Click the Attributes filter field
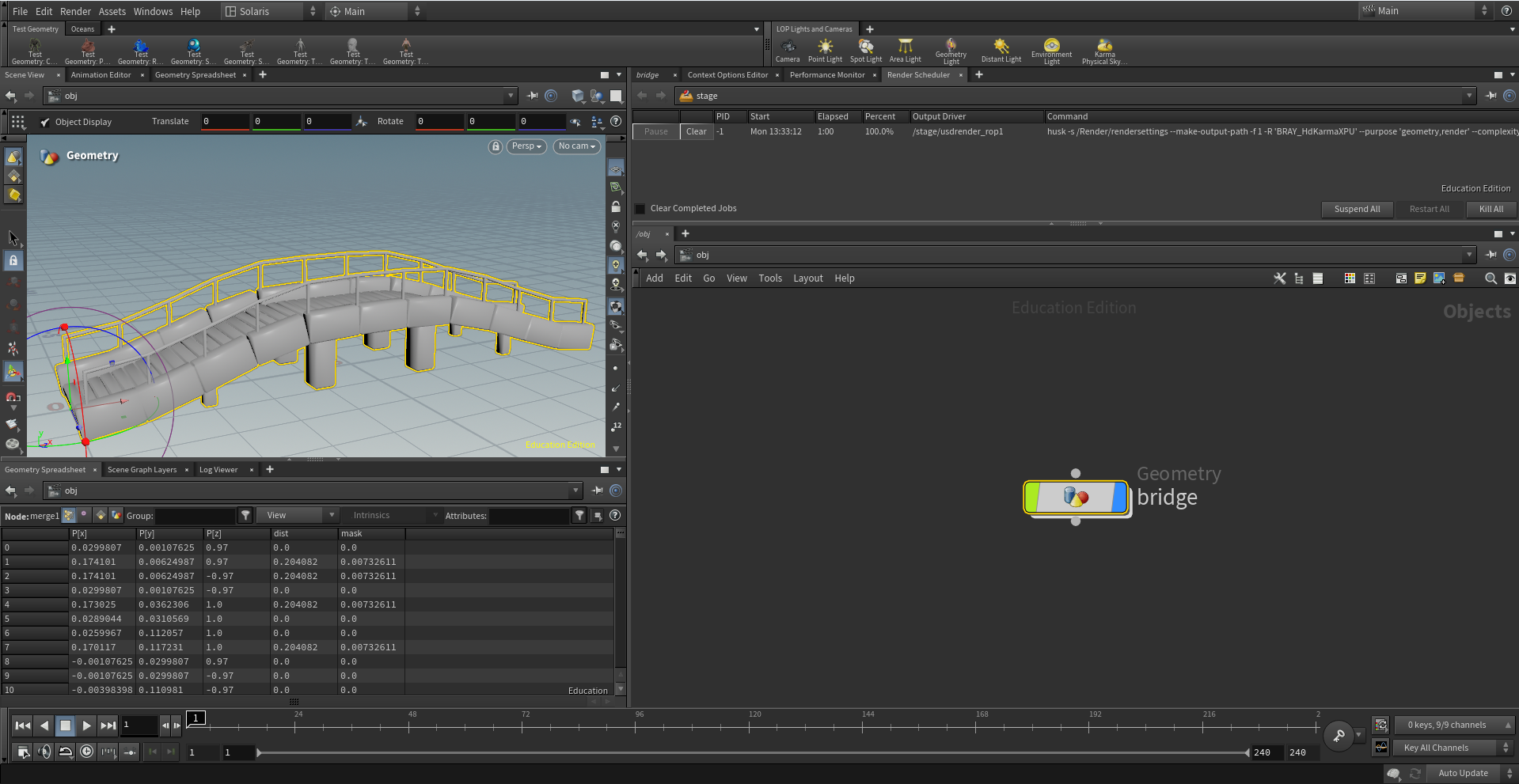Image resolution: width=1519 pixels, height=784 pixels. point(529,516)
